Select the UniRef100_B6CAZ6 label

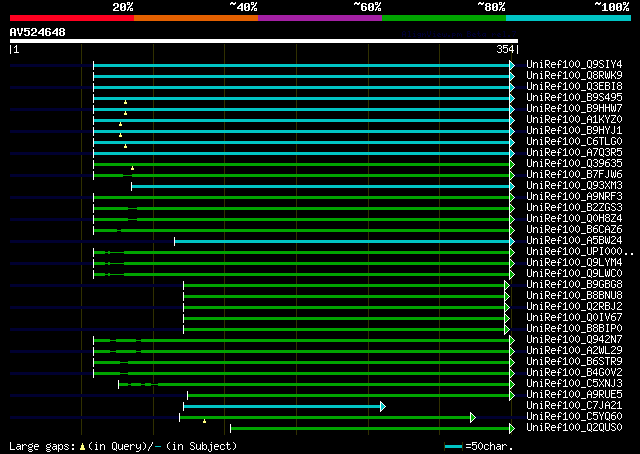pyautogui.click(x=574, y=230)
